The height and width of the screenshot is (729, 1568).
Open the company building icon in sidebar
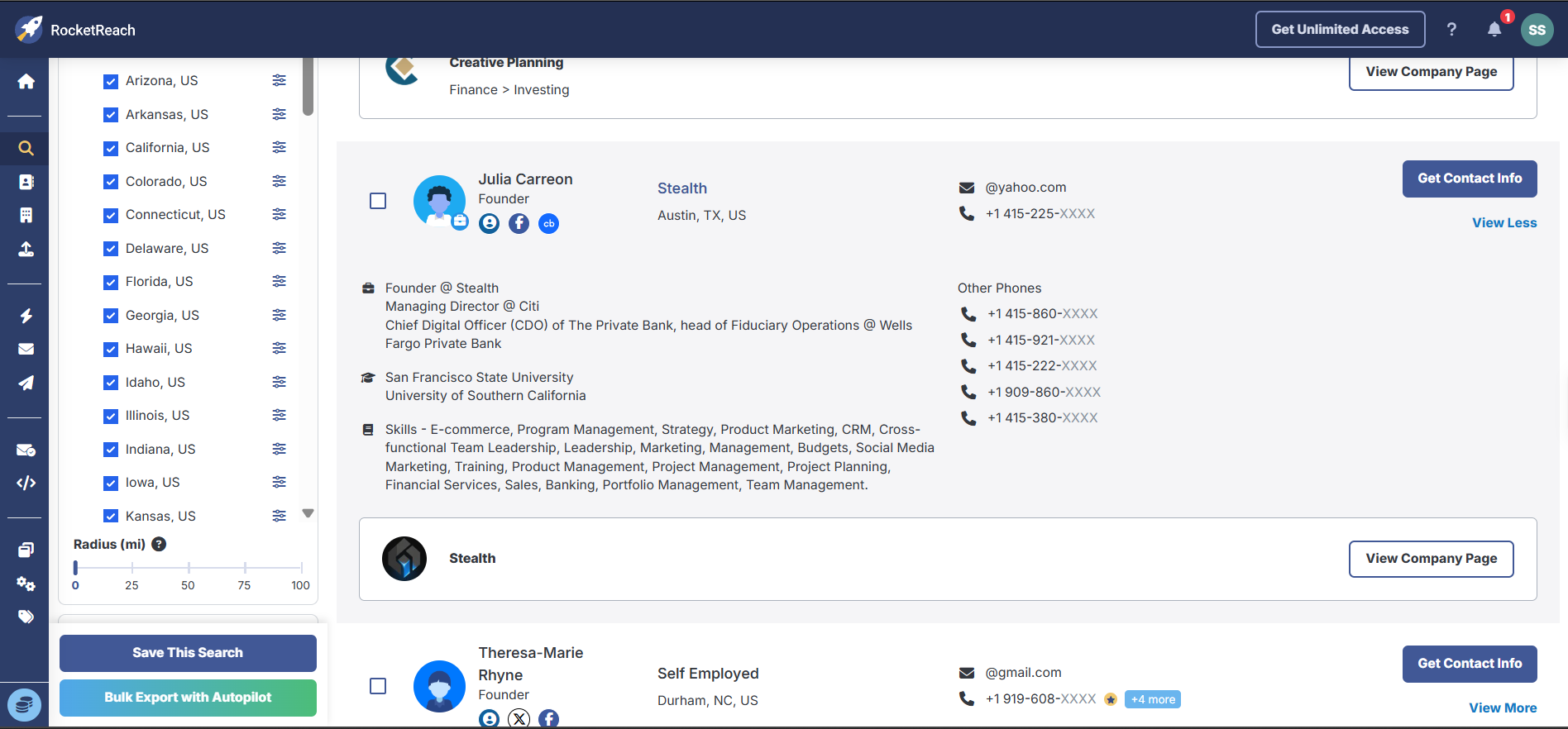pos(26,215)
